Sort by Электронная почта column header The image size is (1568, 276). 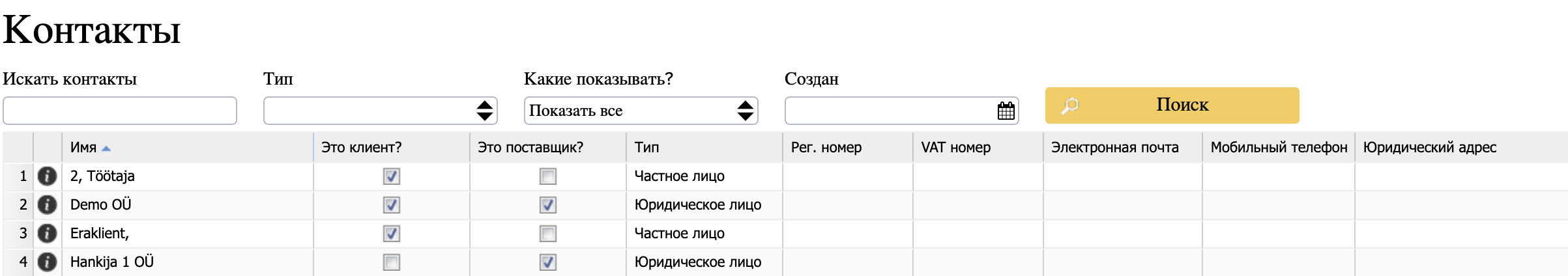1114,148
